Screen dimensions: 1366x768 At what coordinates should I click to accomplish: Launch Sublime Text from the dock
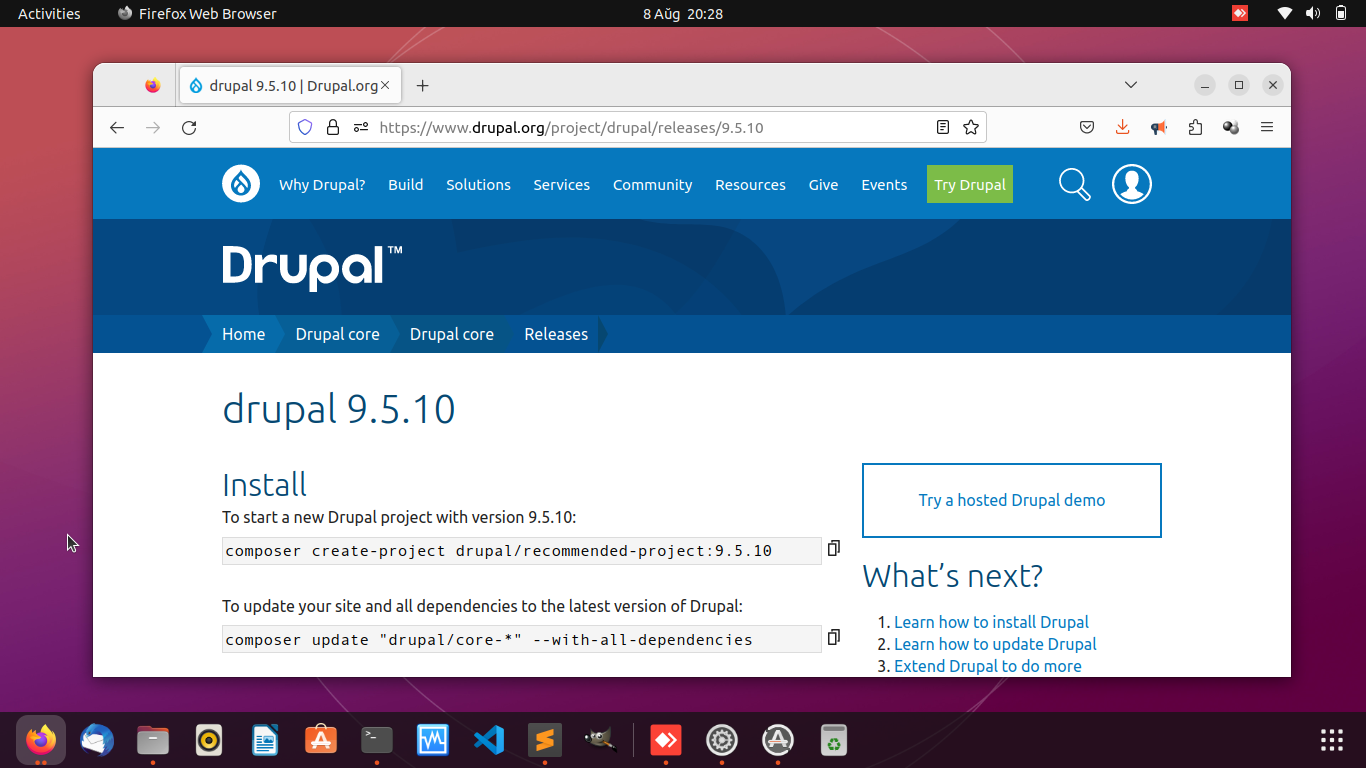(x=545, y=740)
